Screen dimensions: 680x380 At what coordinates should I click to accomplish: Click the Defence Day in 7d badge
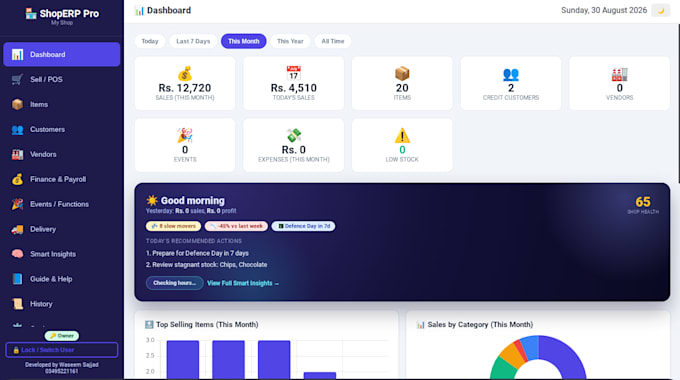pyautogui.click(x=303, y=226)
